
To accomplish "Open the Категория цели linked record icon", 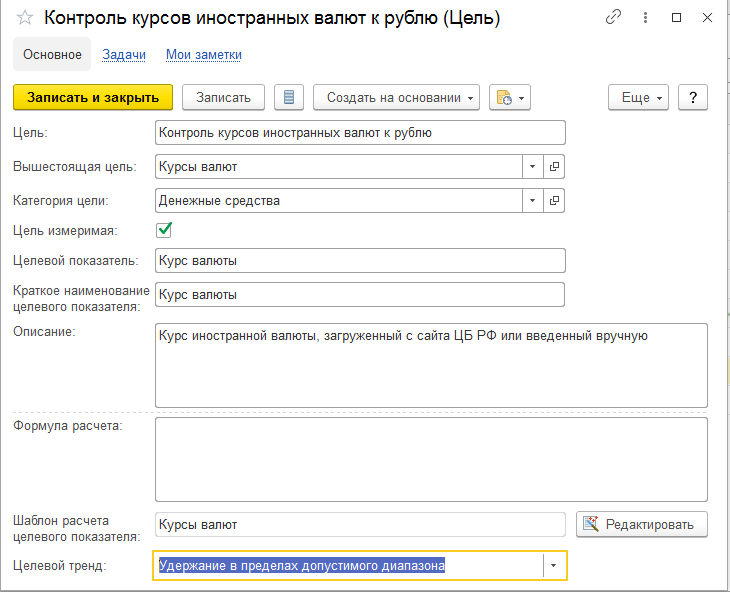I will [554, 201].
